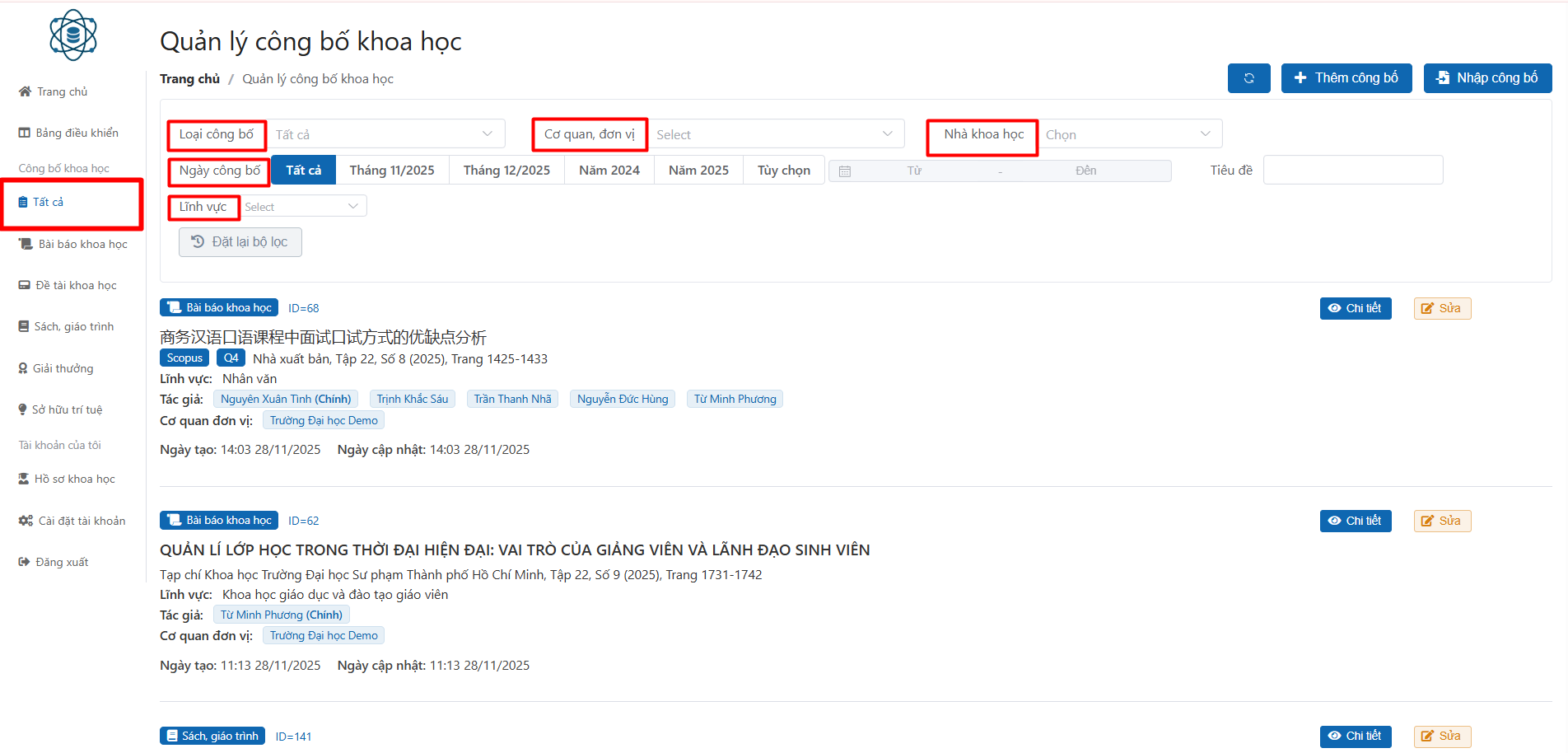Open Trang chủ from the sidebar
The height and width of the screenshot is (753, 1568).
pos(62,91)
